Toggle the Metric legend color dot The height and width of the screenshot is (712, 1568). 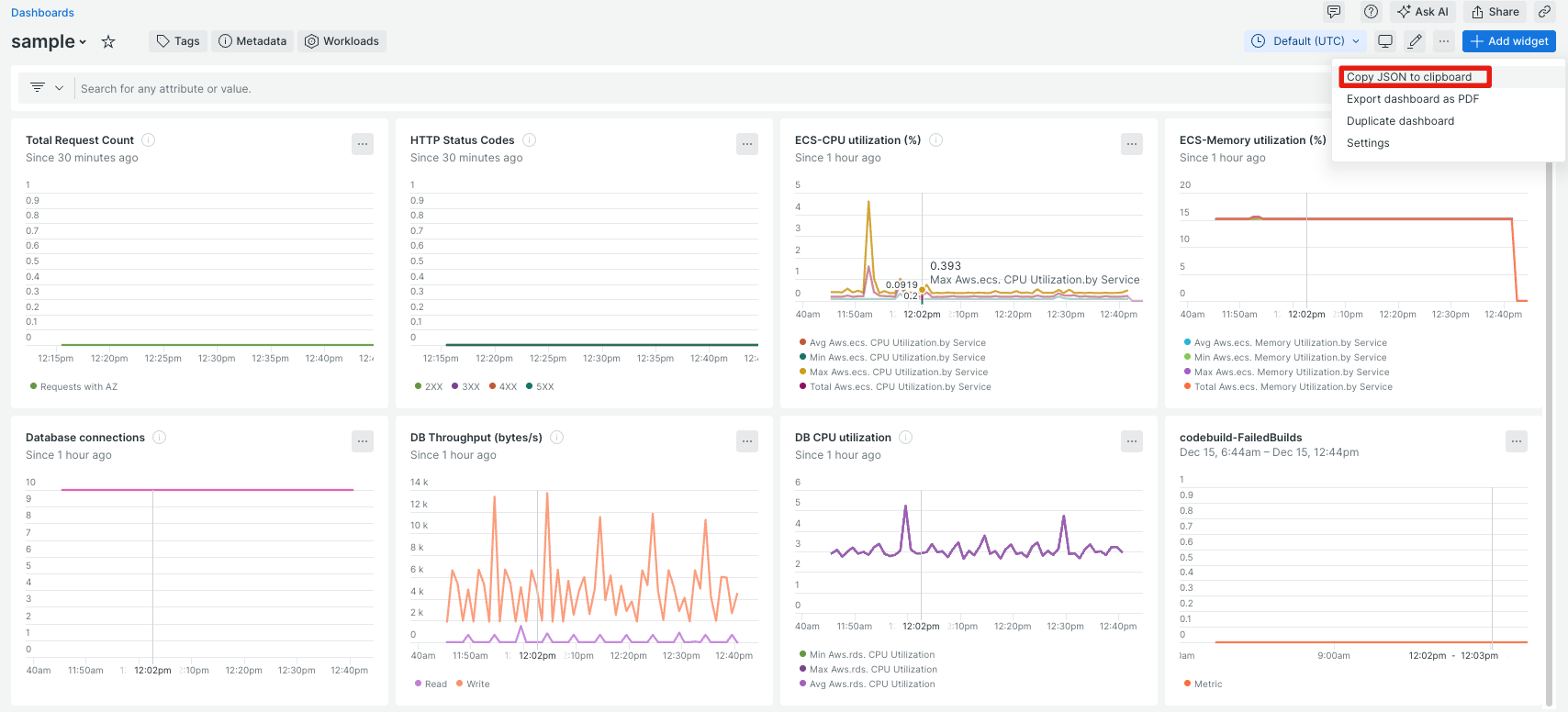tap(1188, 684)
